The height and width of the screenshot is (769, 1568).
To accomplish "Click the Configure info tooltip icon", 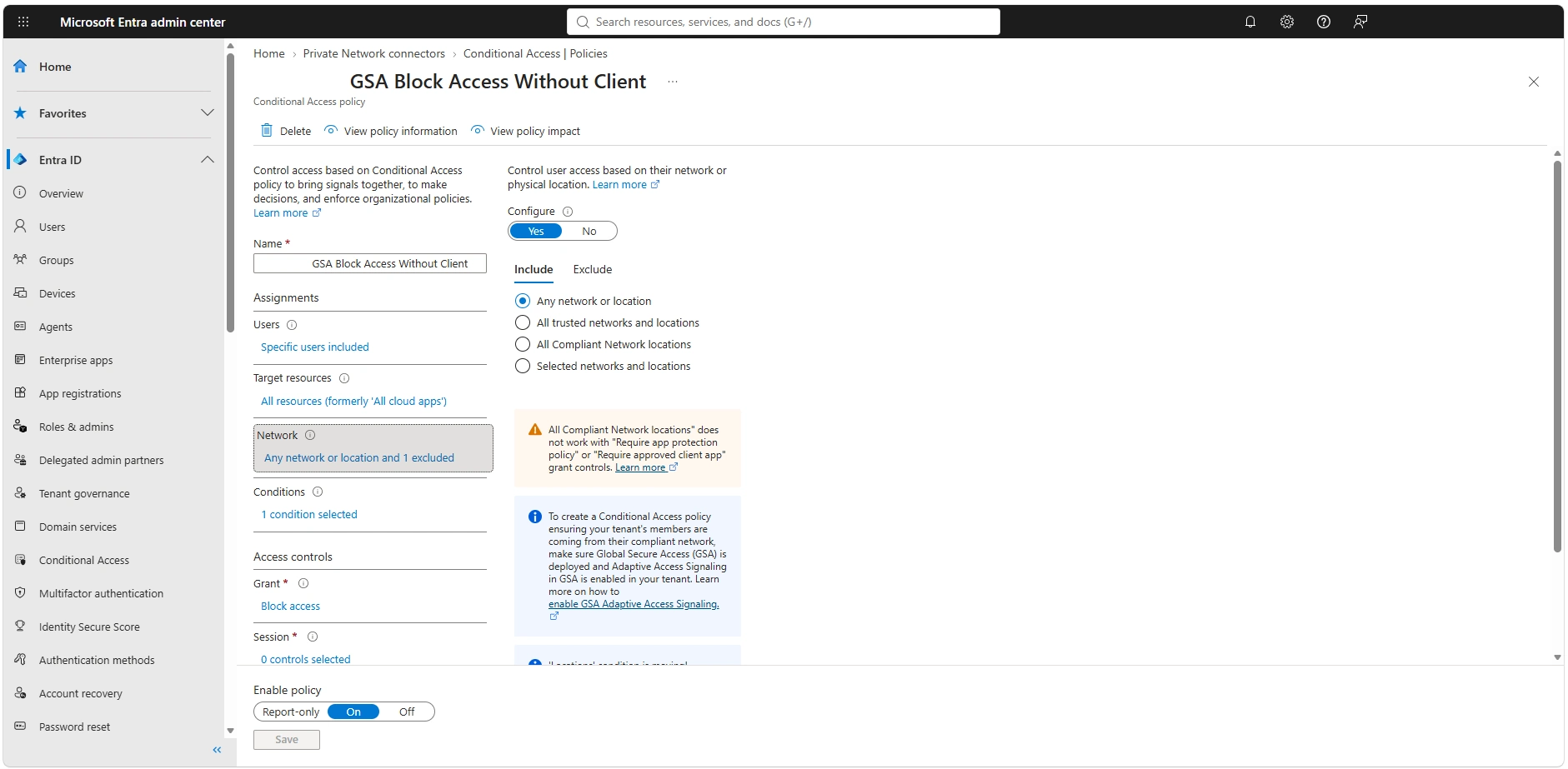I will (x=568, y=212).
